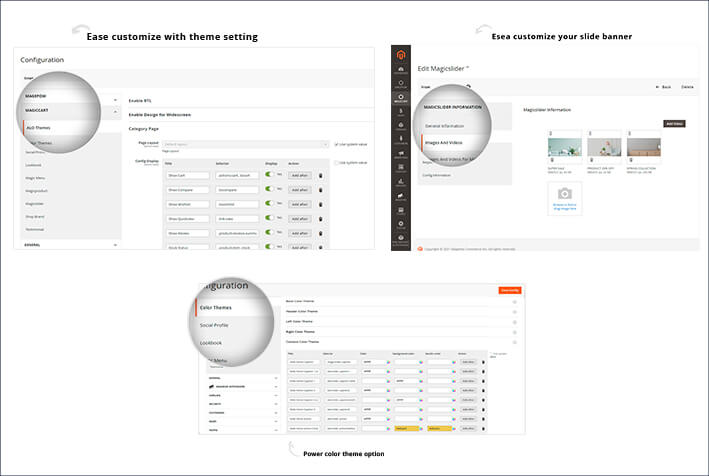709x476 pixels.
Task: Expand the Header Color Theme section
Action: pos(514,311)
